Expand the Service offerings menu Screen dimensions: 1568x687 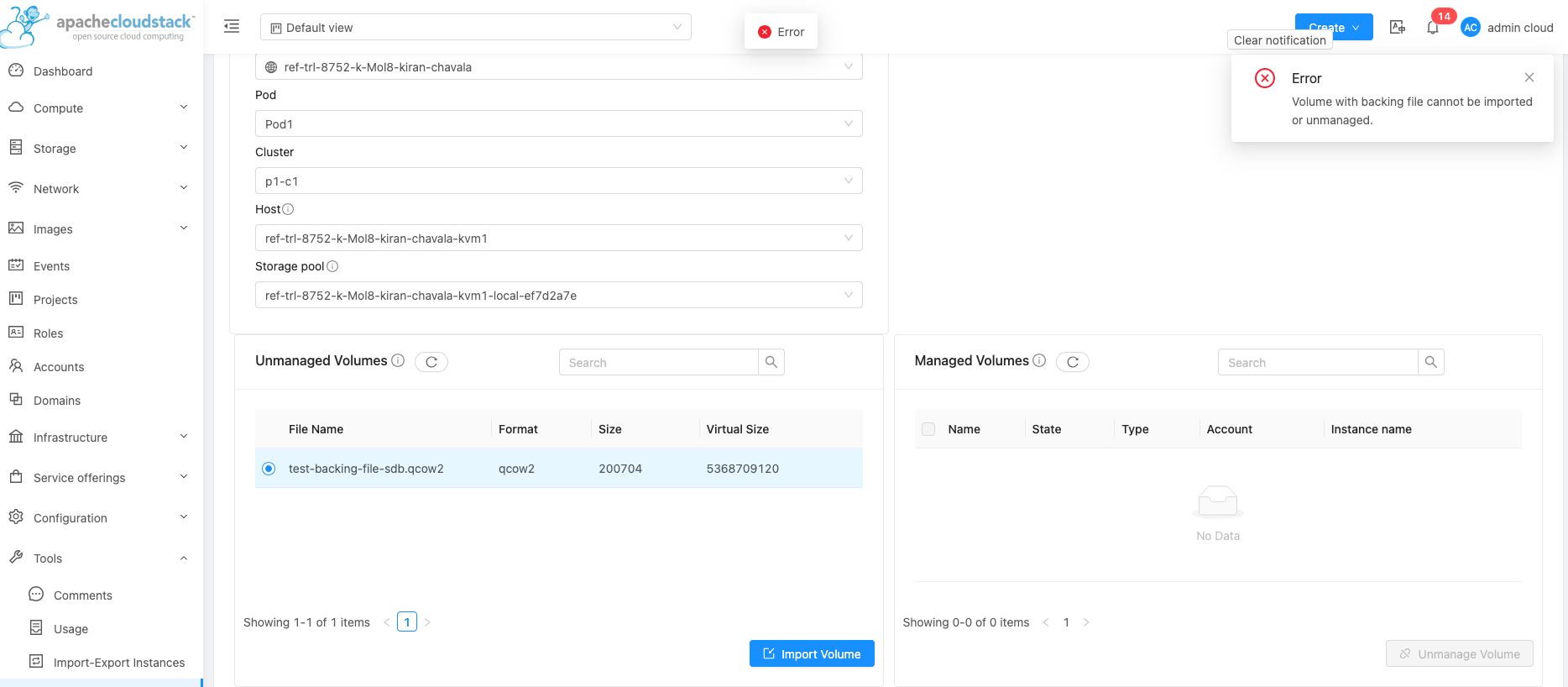coord(101,477)
